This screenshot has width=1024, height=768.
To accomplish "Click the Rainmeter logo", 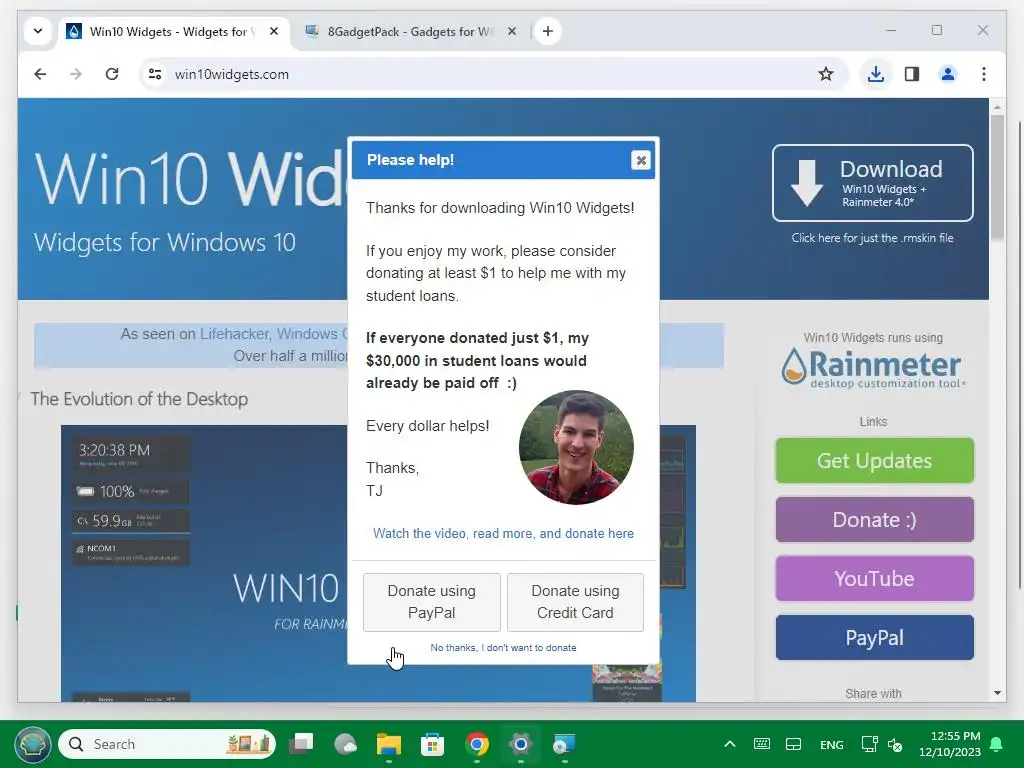I will [872, 368].
